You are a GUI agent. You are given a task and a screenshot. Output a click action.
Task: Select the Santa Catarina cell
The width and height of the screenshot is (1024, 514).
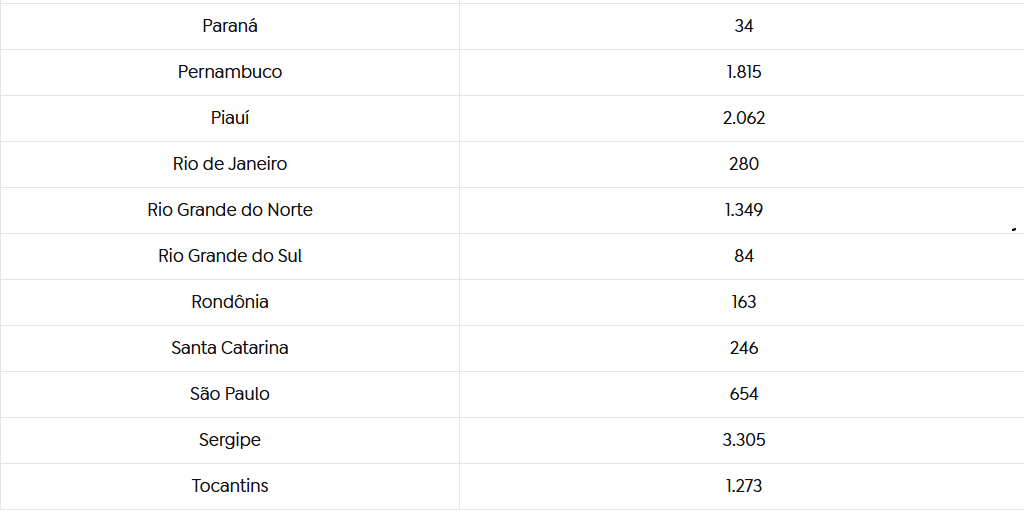(x=230, y=348)
